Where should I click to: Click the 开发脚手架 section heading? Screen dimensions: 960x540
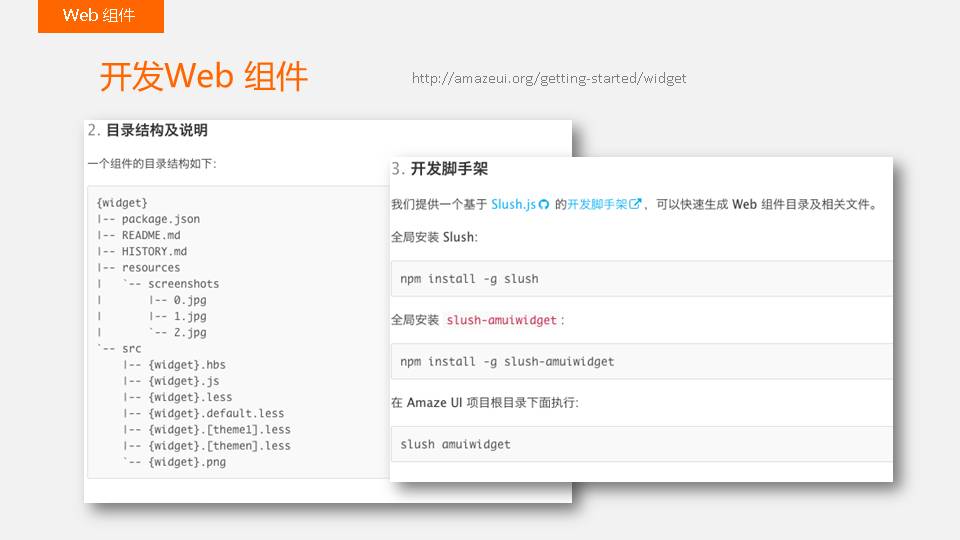(x=449, y=169)
